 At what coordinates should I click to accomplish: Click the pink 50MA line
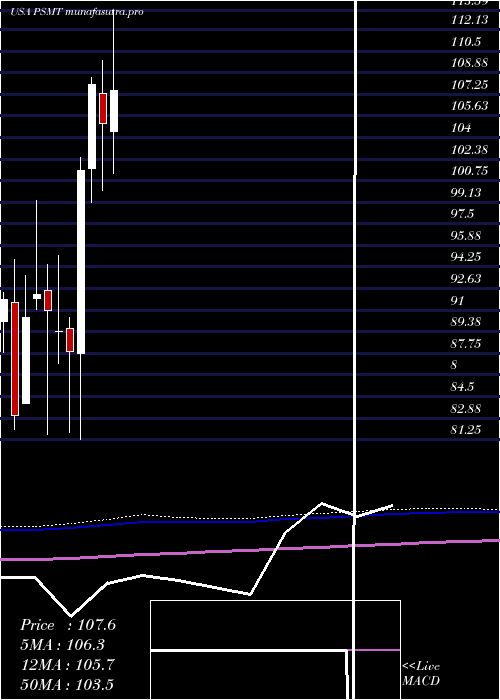click(x=250, y=550)
